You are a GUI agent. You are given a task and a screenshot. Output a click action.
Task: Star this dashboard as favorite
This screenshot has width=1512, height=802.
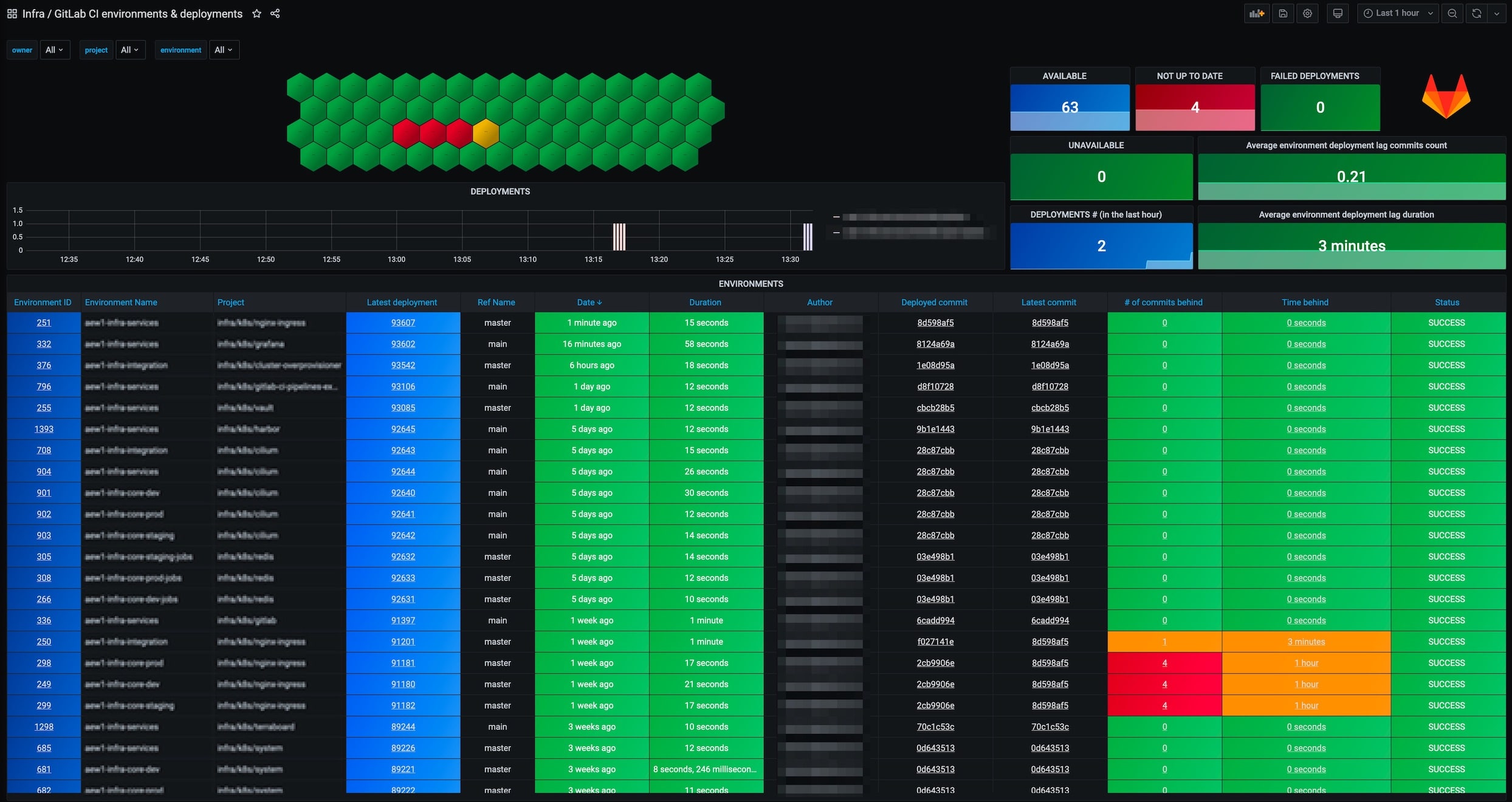[x=256, y=13]
